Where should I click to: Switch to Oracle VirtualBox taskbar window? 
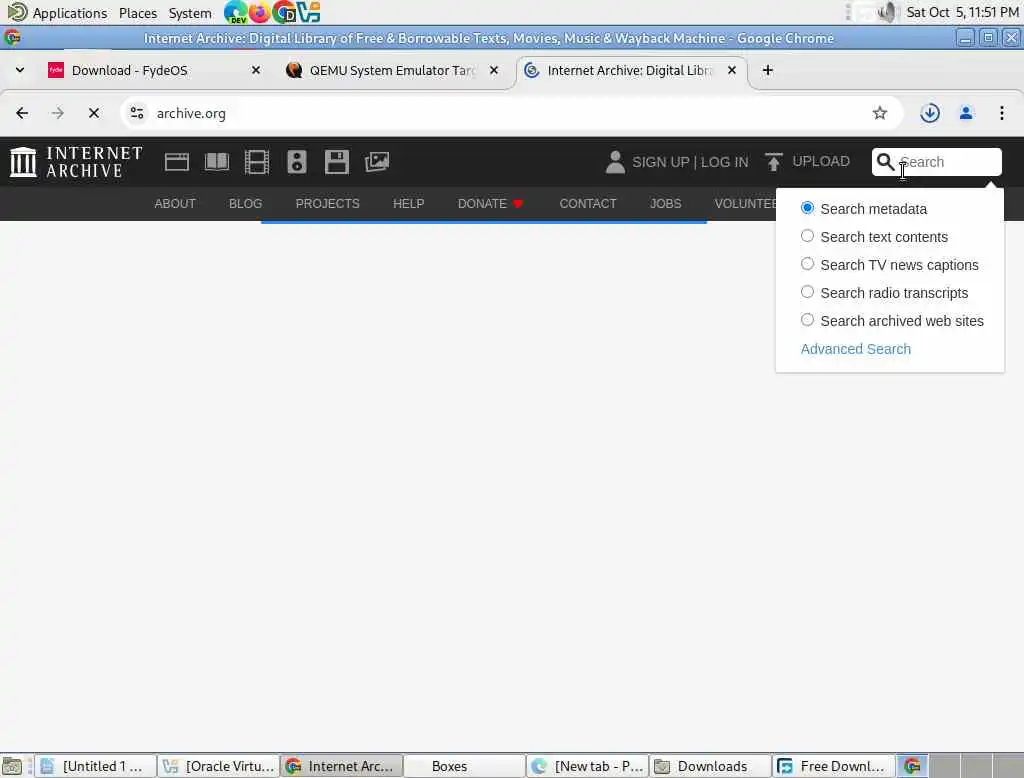click(219, 766)
